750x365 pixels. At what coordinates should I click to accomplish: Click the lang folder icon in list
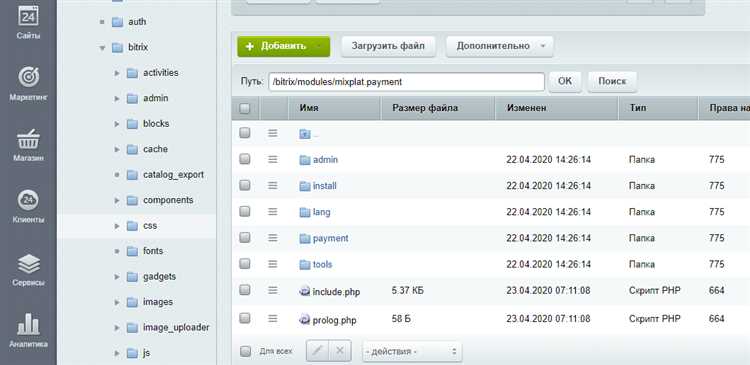(305, 212)
